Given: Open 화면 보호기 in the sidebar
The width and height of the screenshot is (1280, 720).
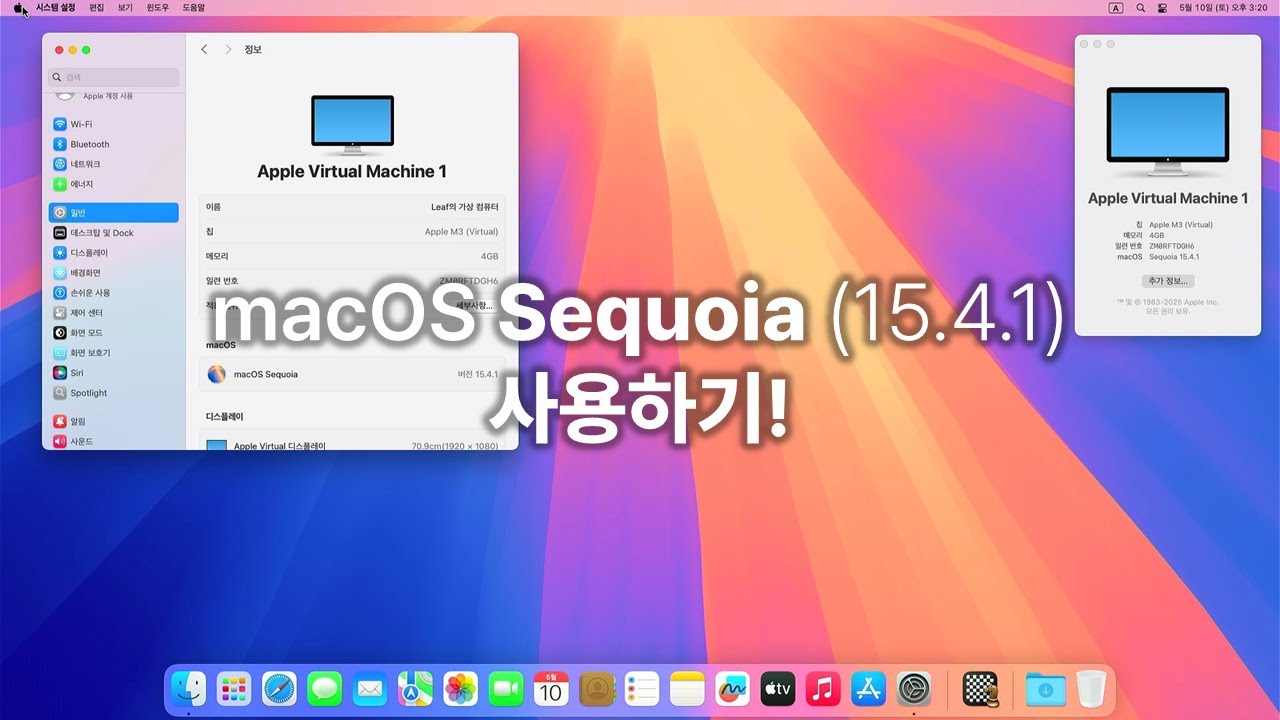Looking at the screenshot, I should click(x=114, y=353).
